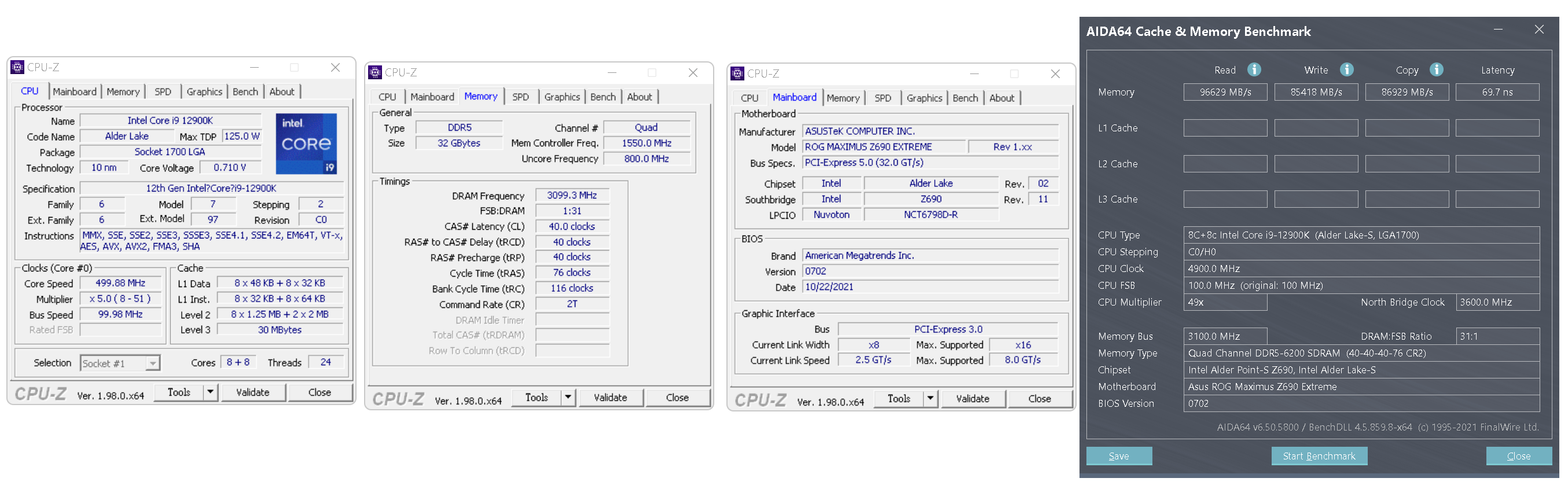The height and width of the screenshot is (489, 1568).
Task: Click Validate in Memory CPU-Z window
Action: coord(610,397)
